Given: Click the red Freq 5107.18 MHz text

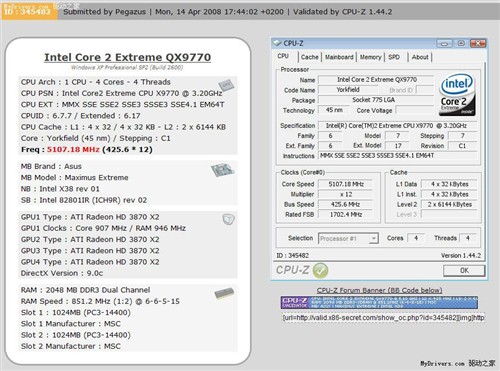Looking at the screenshot, I should [x=73, y=149].
